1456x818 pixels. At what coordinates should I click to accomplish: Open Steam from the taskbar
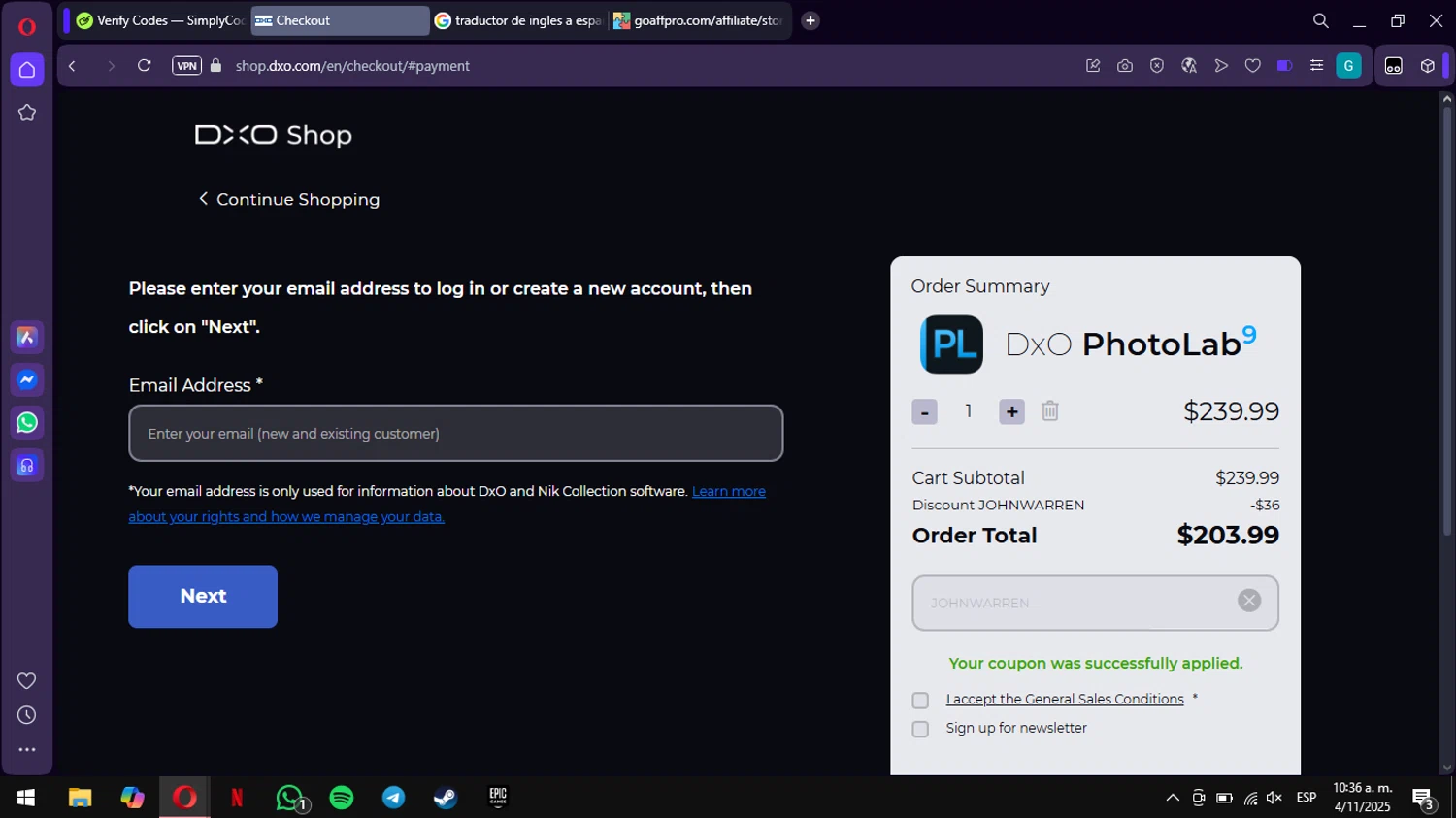click(446, 798)
